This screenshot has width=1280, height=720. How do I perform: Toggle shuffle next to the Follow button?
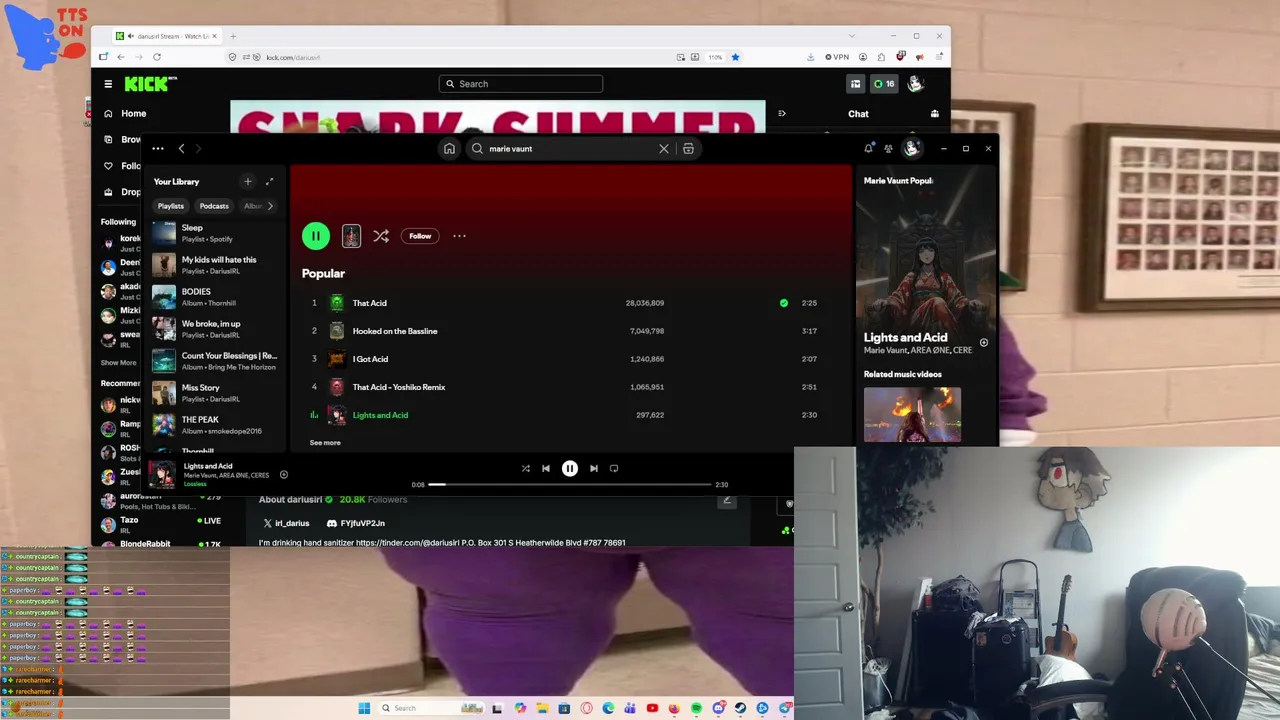tap(381, 236)
